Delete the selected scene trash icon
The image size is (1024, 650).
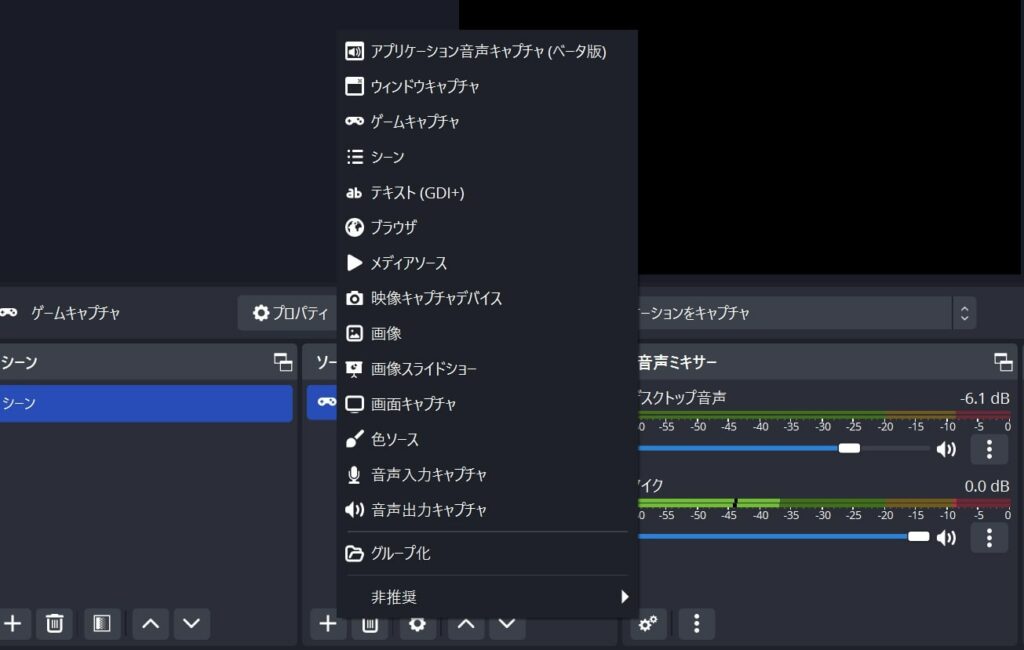pyautogui.click(x=55, y=624)
